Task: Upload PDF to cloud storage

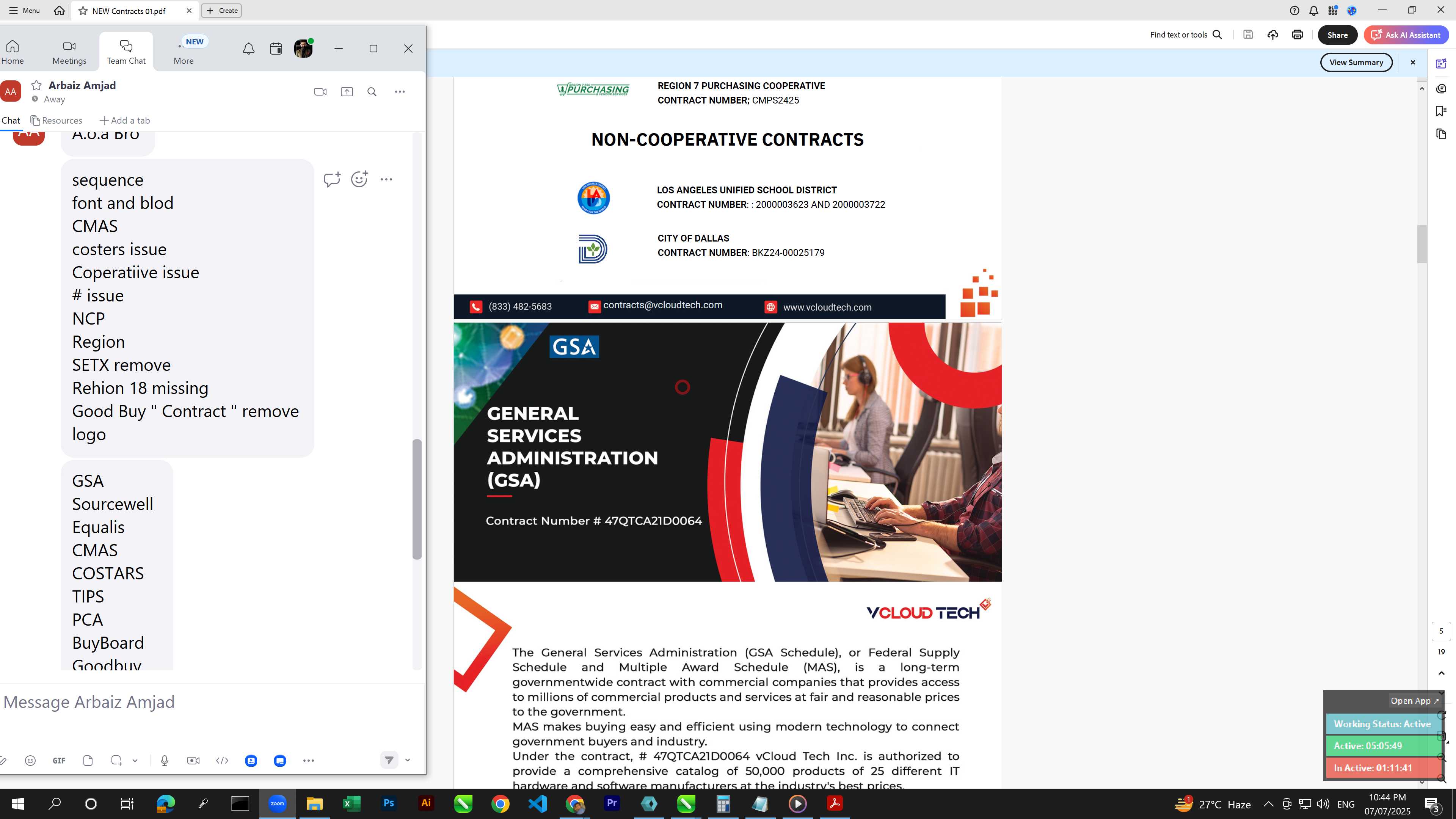Action: [x=1273, y=35]
